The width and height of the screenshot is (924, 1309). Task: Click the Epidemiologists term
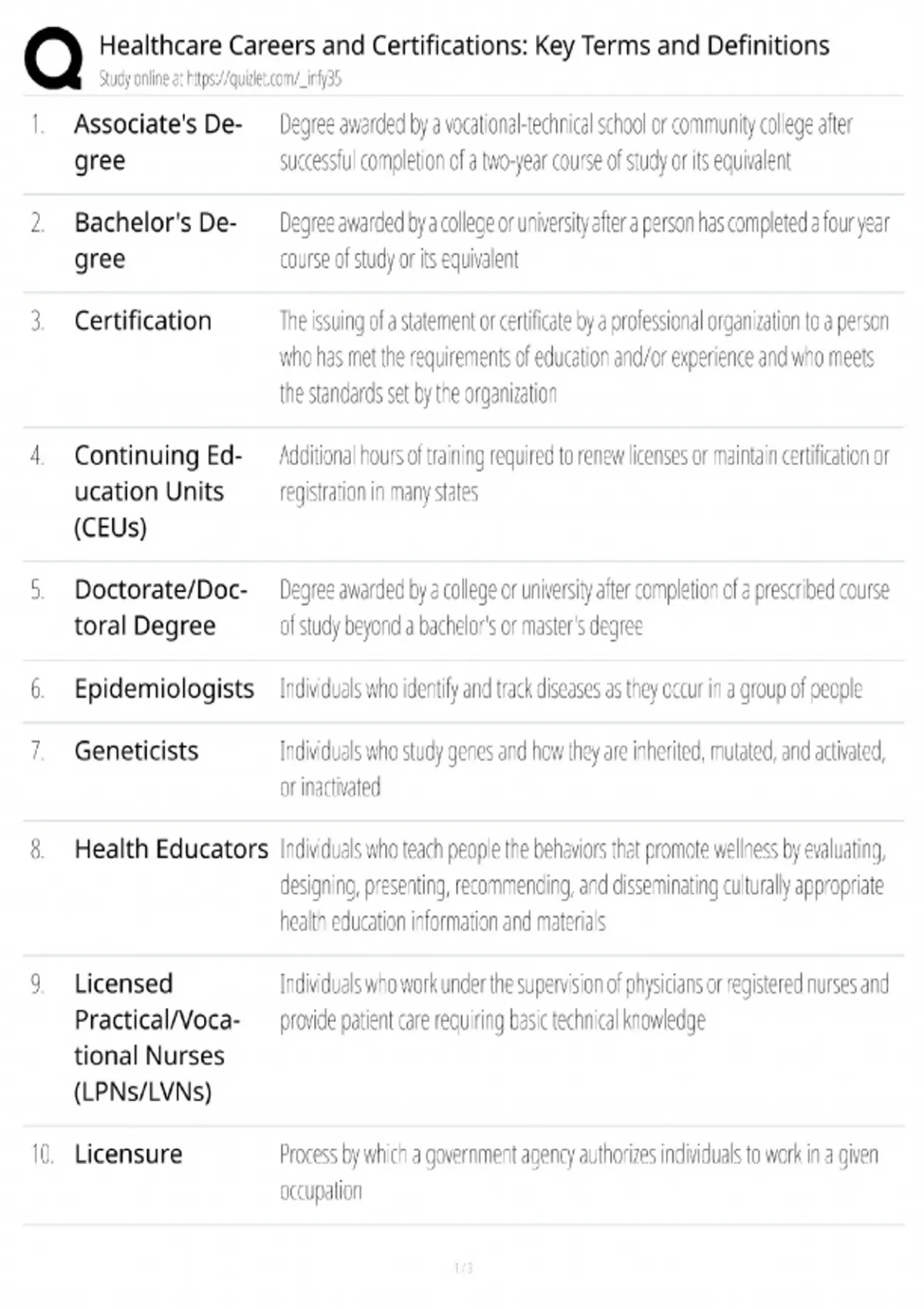[x=164, y=688]
